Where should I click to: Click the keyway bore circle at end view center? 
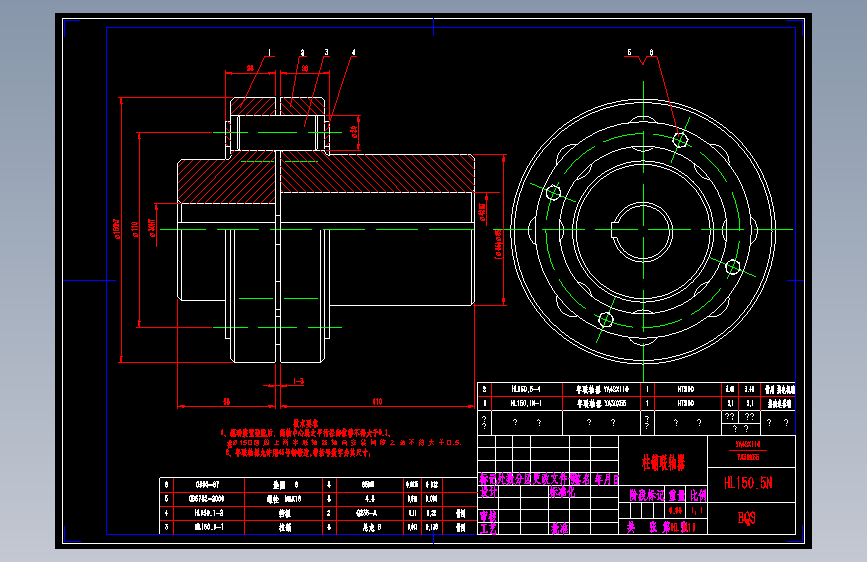pos(644,230)
